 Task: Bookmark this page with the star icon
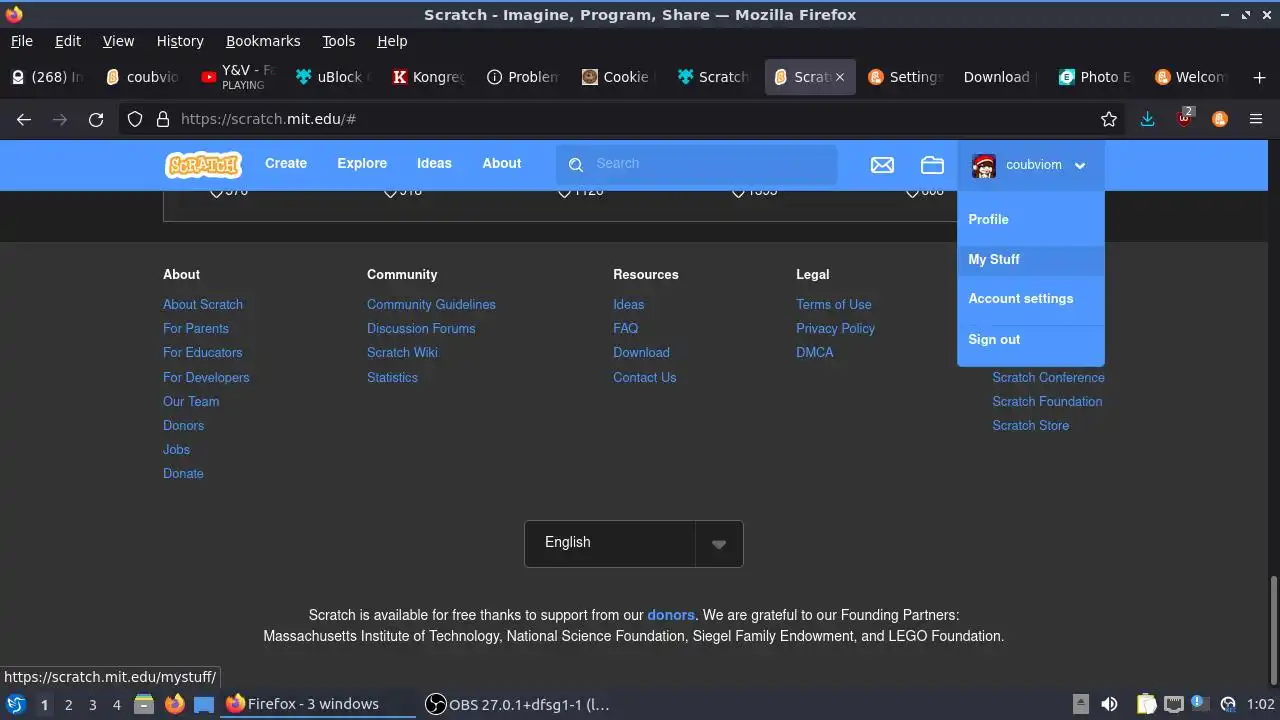click(x=1109, y=119)
